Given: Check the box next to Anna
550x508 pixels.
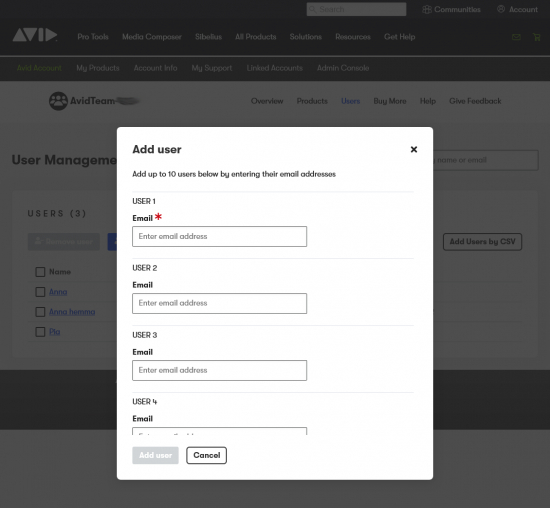Looking at the screenshot, I should tap(40, 292).
